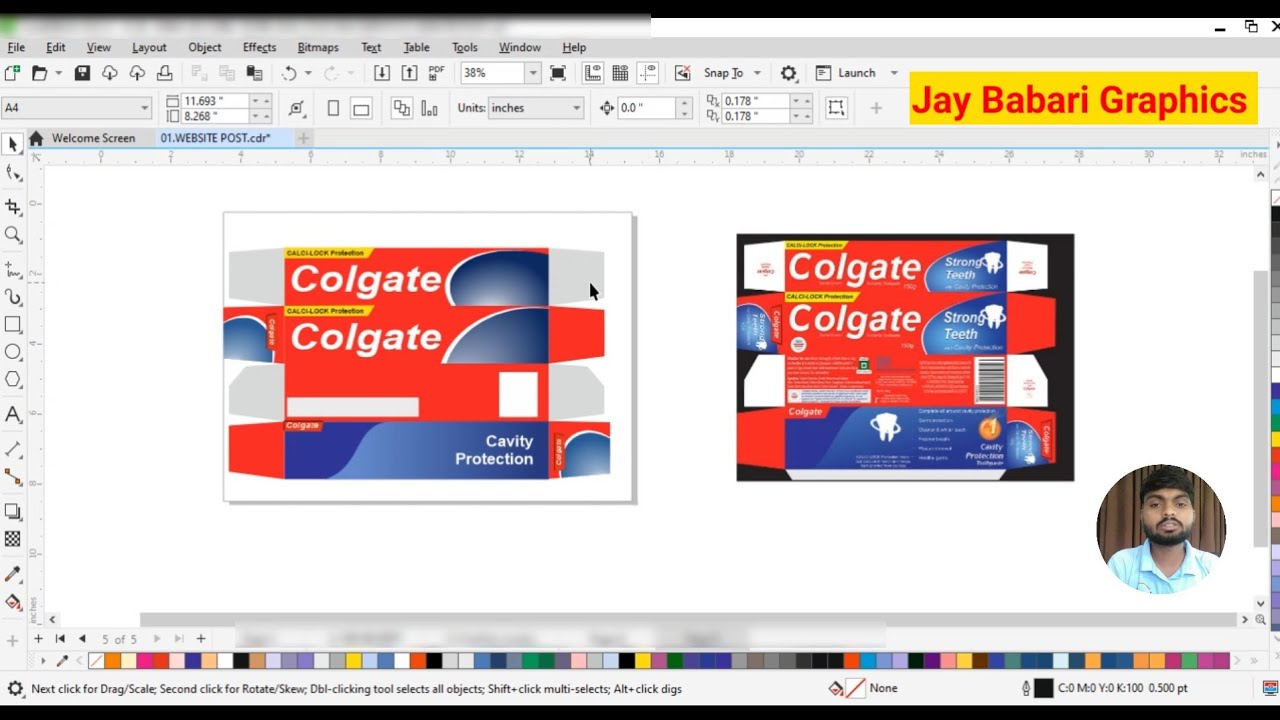Click the Export icon

click(x=409, y=73)
